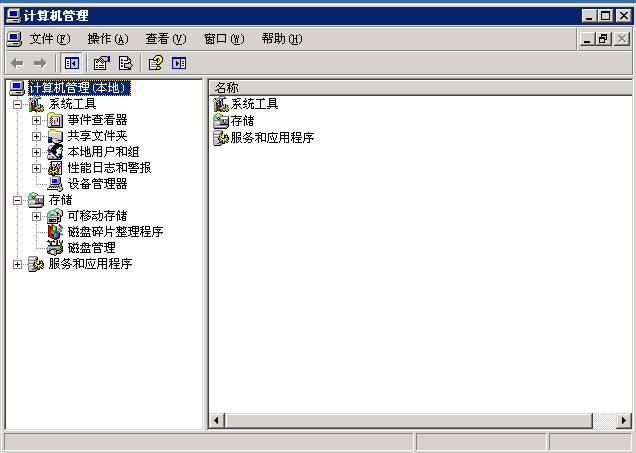Select 设备管理器 icon in tree

(55, 184)
